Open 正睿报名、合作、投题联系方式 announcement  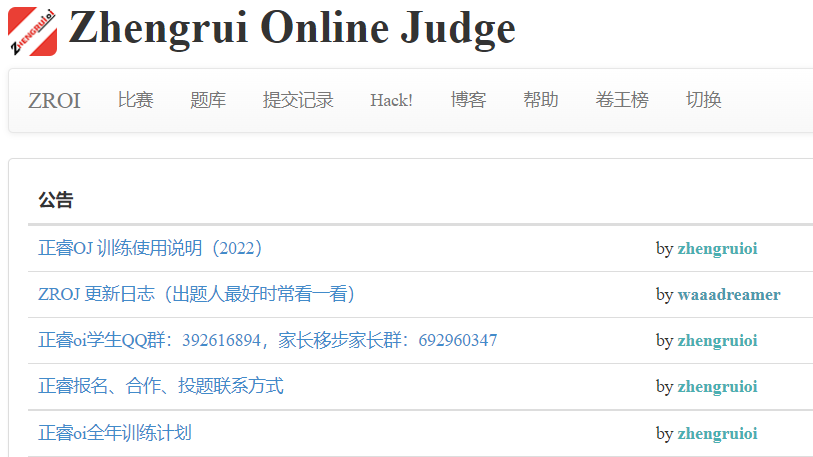(x=161, y=386)
